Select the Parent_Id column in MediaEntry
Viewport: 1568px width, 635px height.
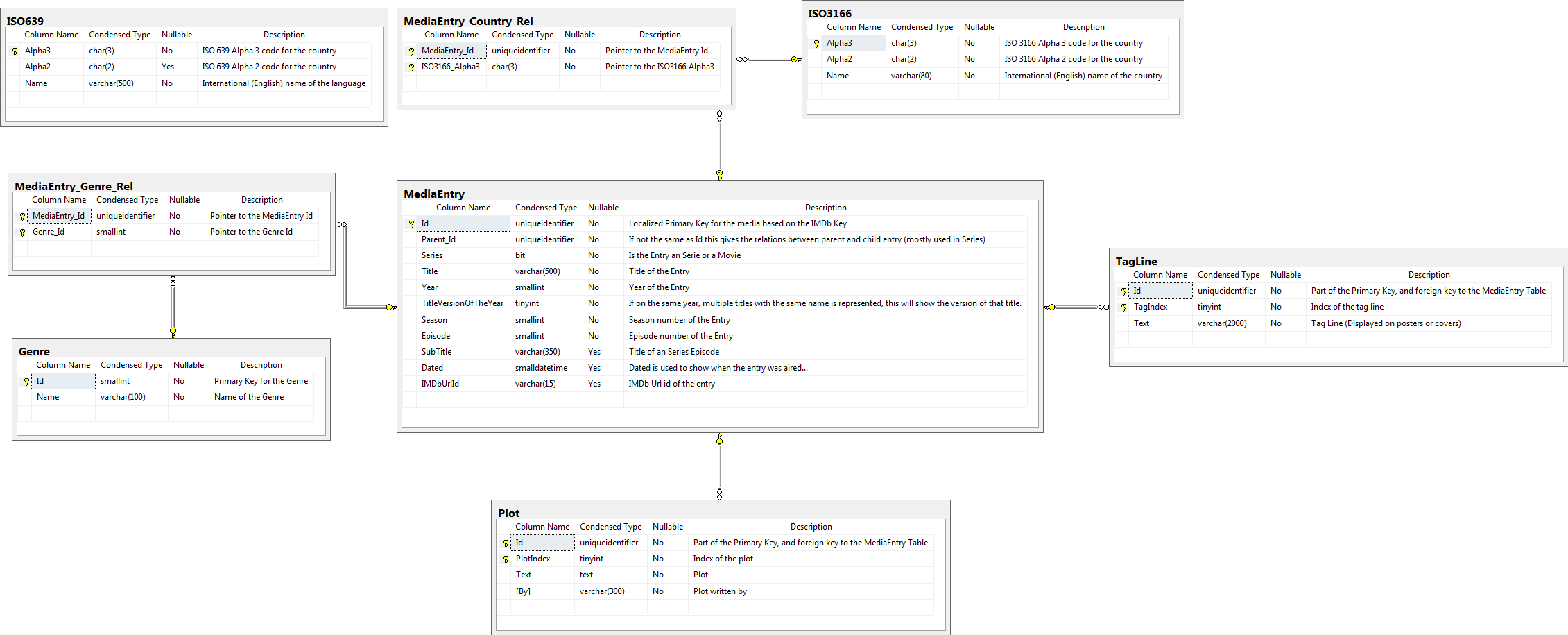point(438,239)
